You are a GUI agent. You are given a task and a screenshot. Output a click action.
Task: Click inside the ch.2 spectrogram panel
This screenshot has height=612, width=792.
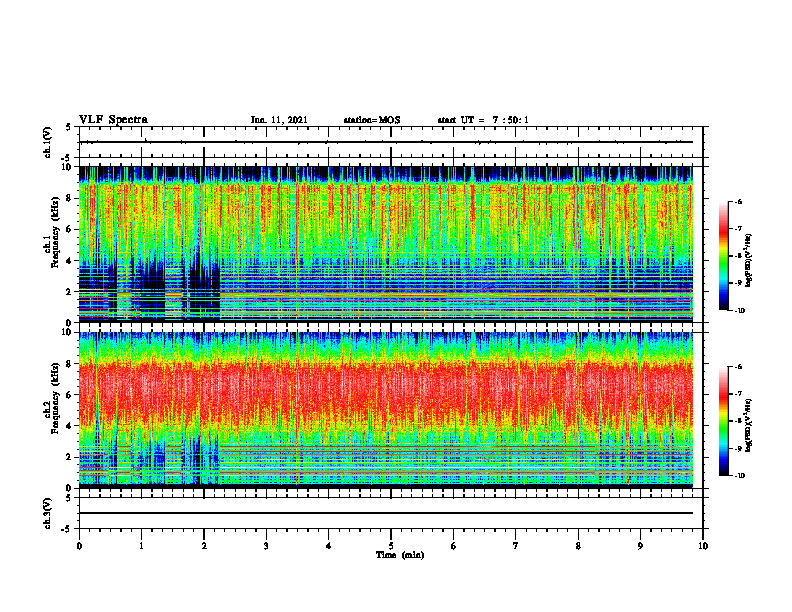386,410
